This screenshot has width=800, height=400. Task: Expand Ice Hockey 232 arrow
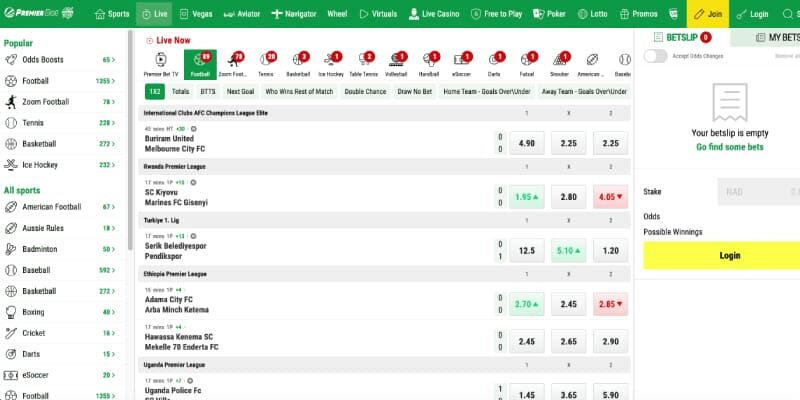click(113, 165)
